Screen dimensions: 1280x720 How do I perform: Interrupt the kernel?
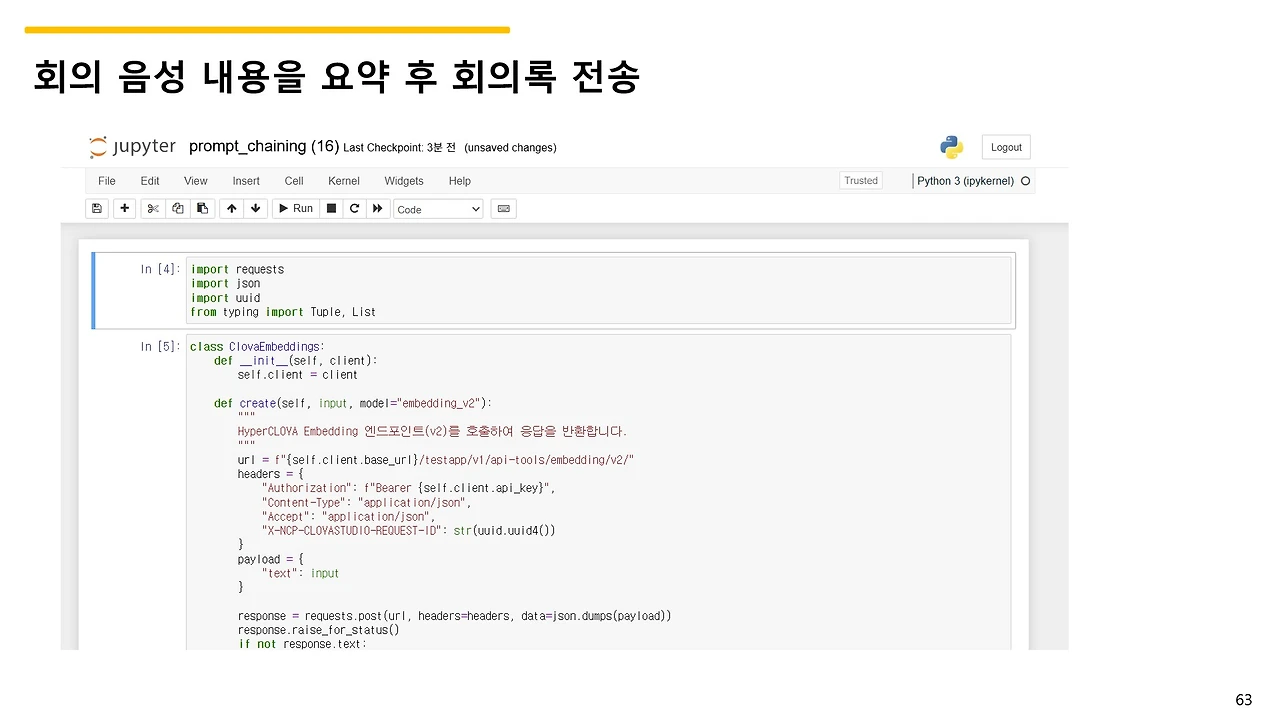[331, 208]
